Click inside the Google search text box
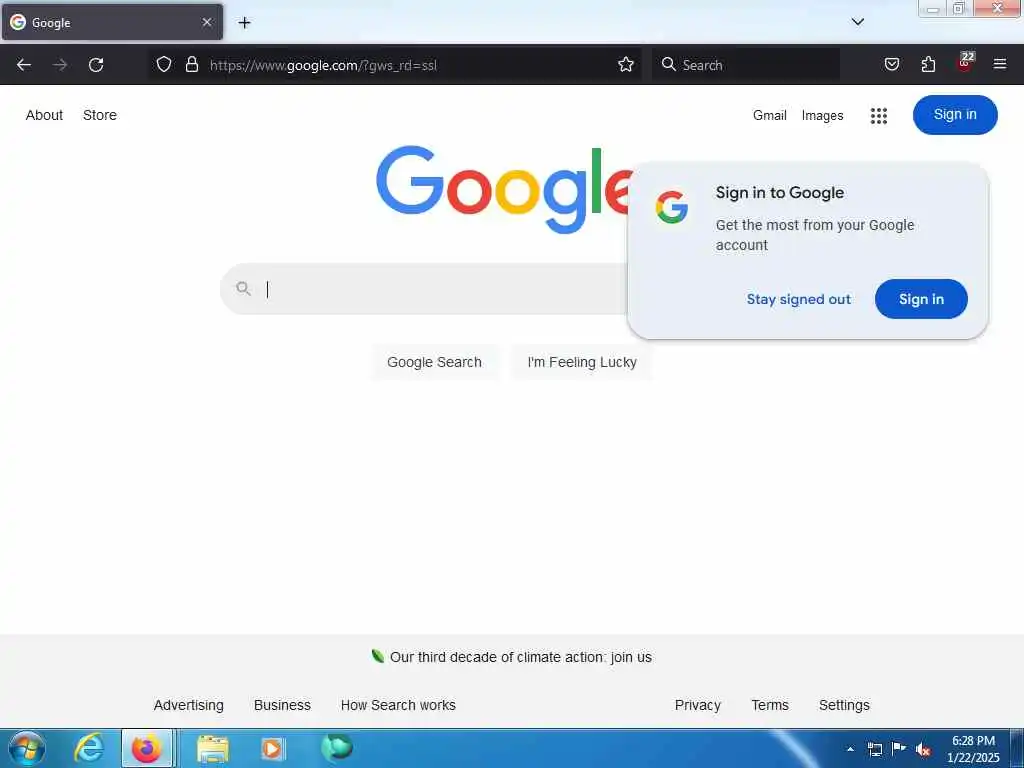This screenshot has width=1024, height=768. tap(444, 289)
